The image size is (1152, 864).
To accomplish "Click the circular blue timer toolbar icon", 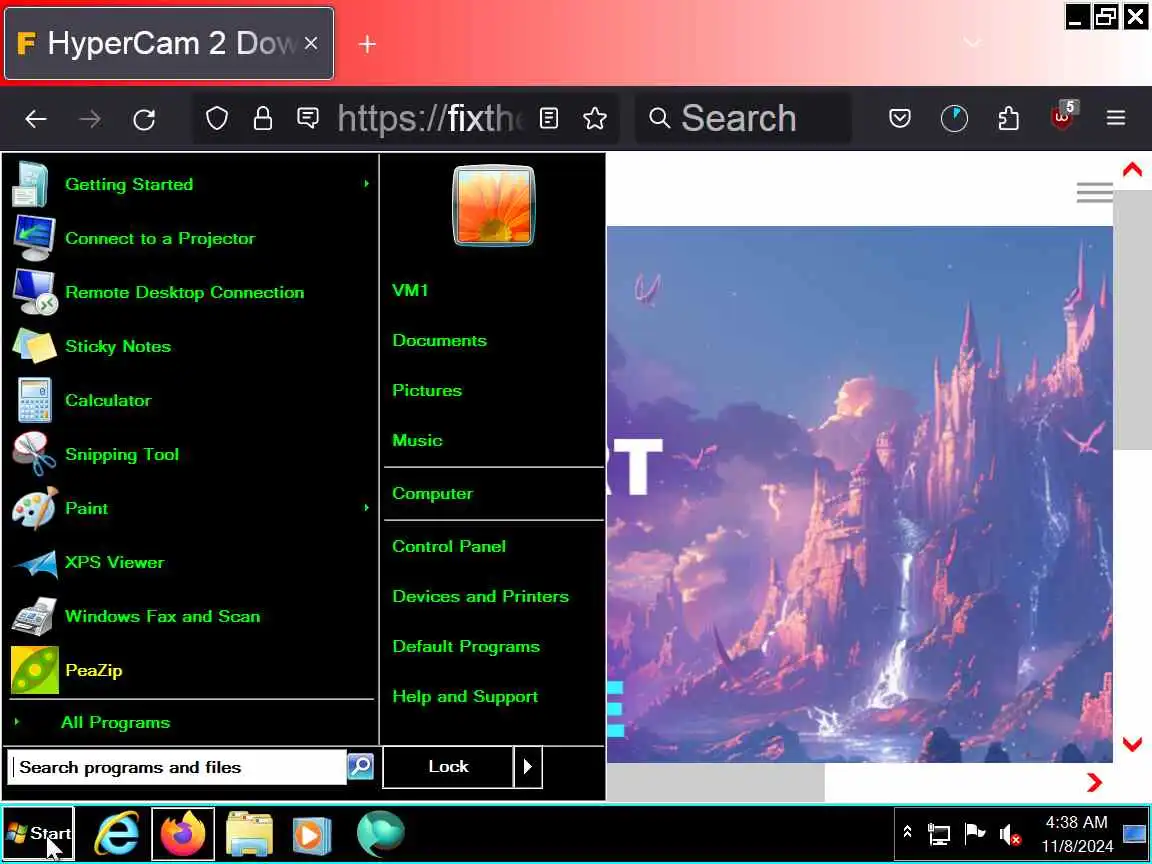I will [x=954, y=118].
